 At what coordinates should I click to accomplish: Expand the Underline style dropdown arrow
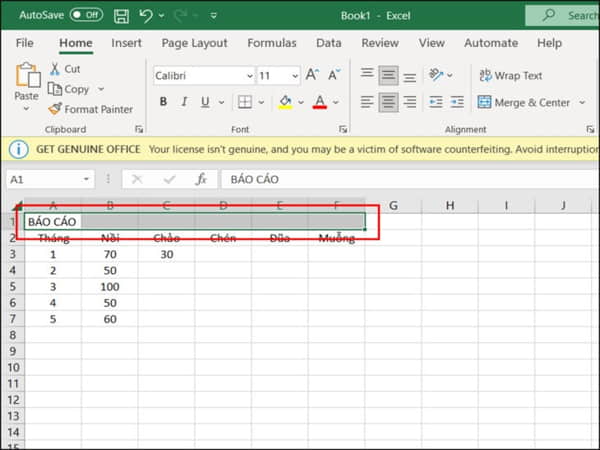[221, 102]
